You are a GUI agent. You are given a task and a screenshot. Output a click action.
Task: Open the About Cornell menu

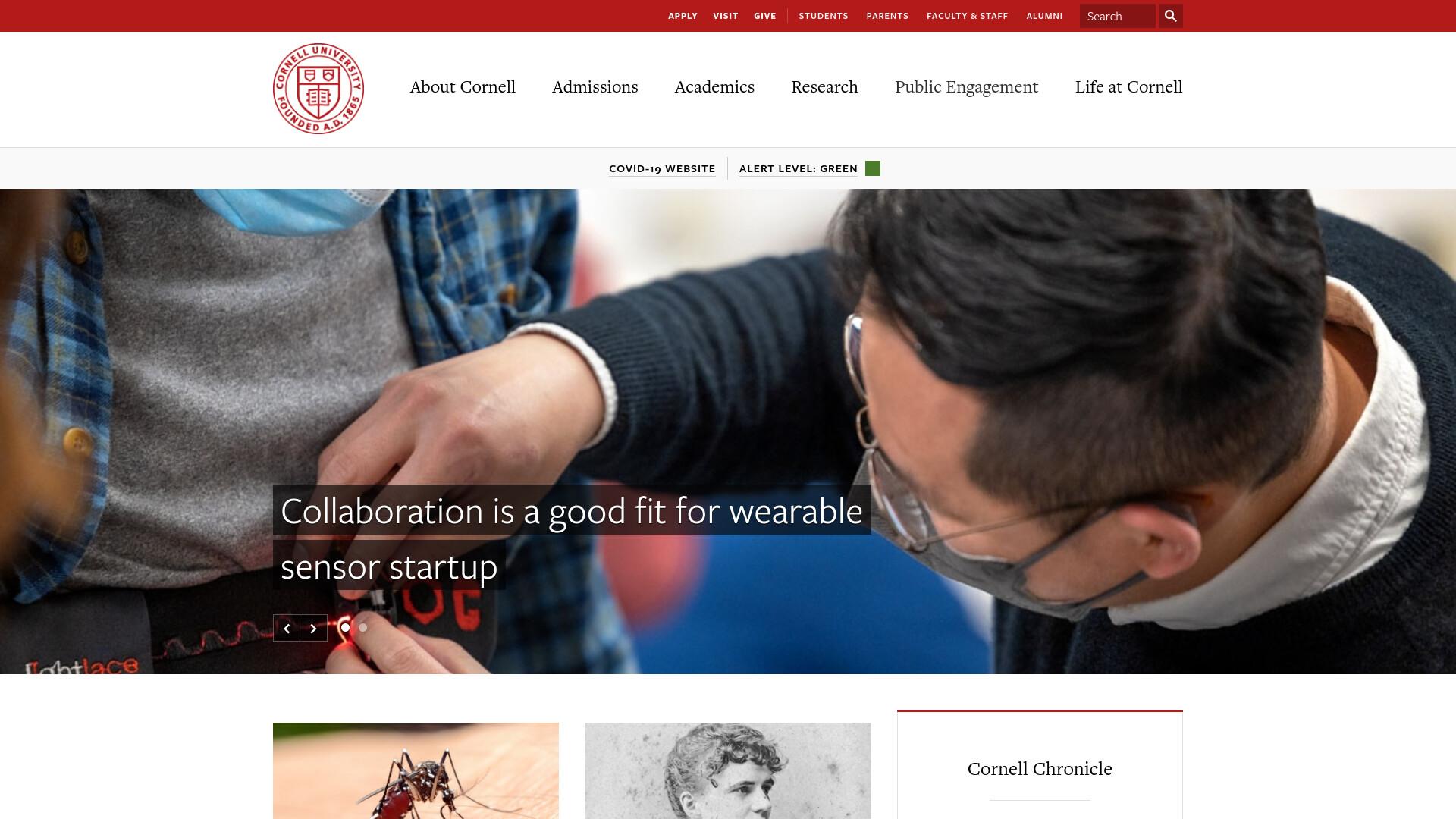coord(463,86)
